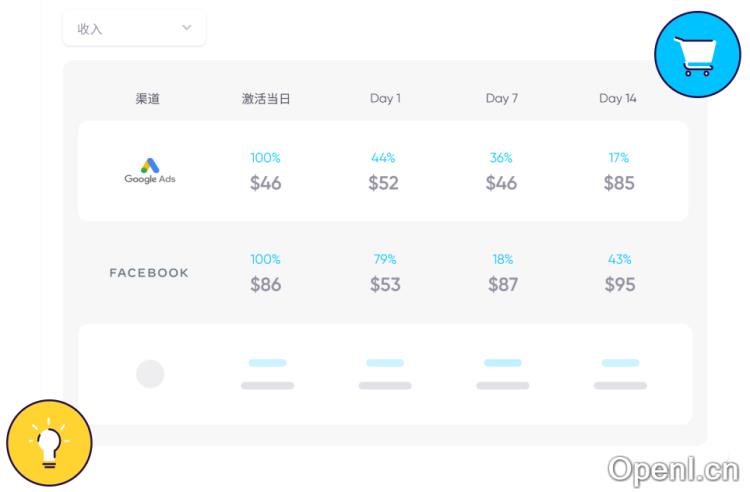Click the Day 1 column header
This screenshot has height=492, width=750.
tap(385, 99)
